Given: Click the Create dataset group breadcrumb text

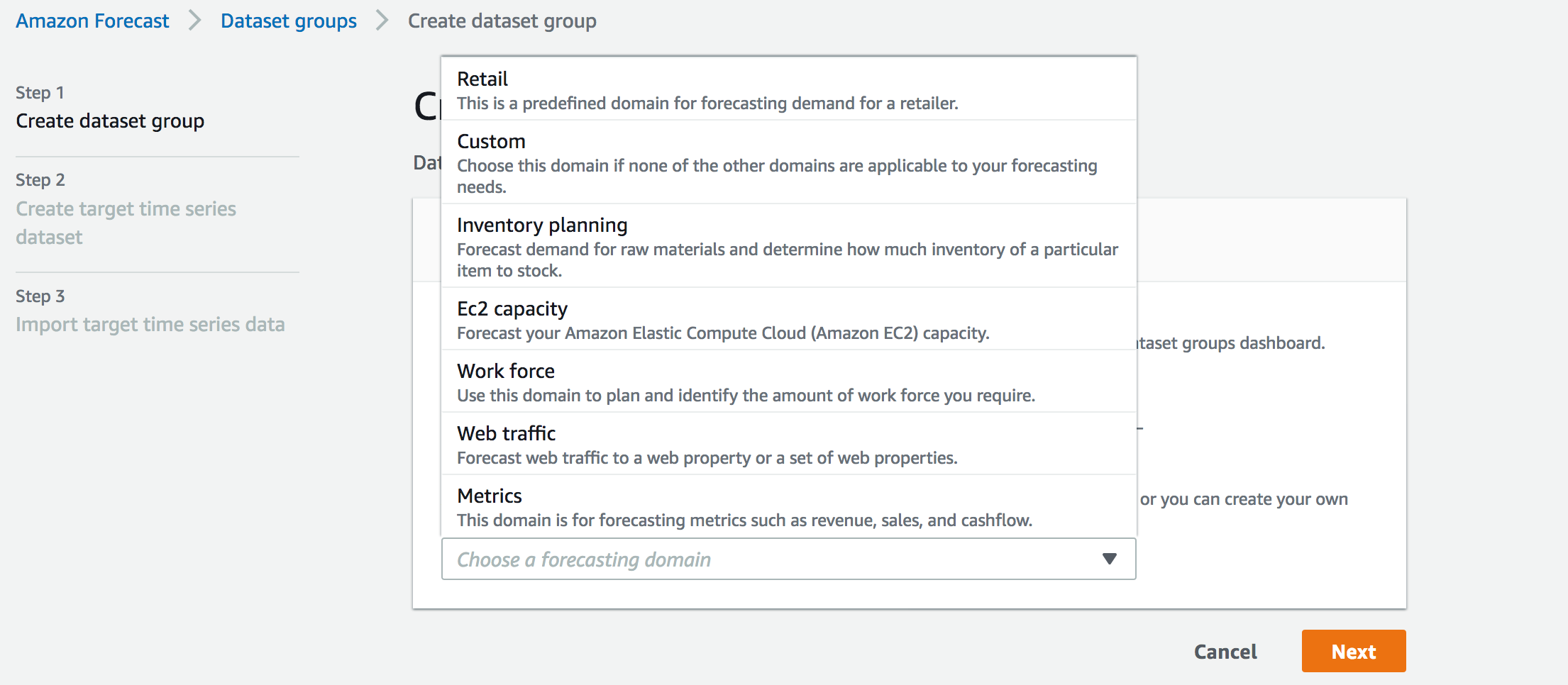Looking at the screenshot, I should [x=502, y=21].
